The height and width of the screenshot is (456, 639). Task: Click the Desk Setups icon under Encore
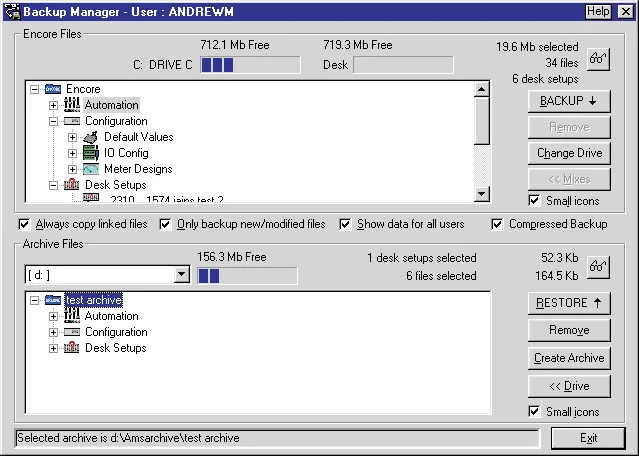(72, 185)
